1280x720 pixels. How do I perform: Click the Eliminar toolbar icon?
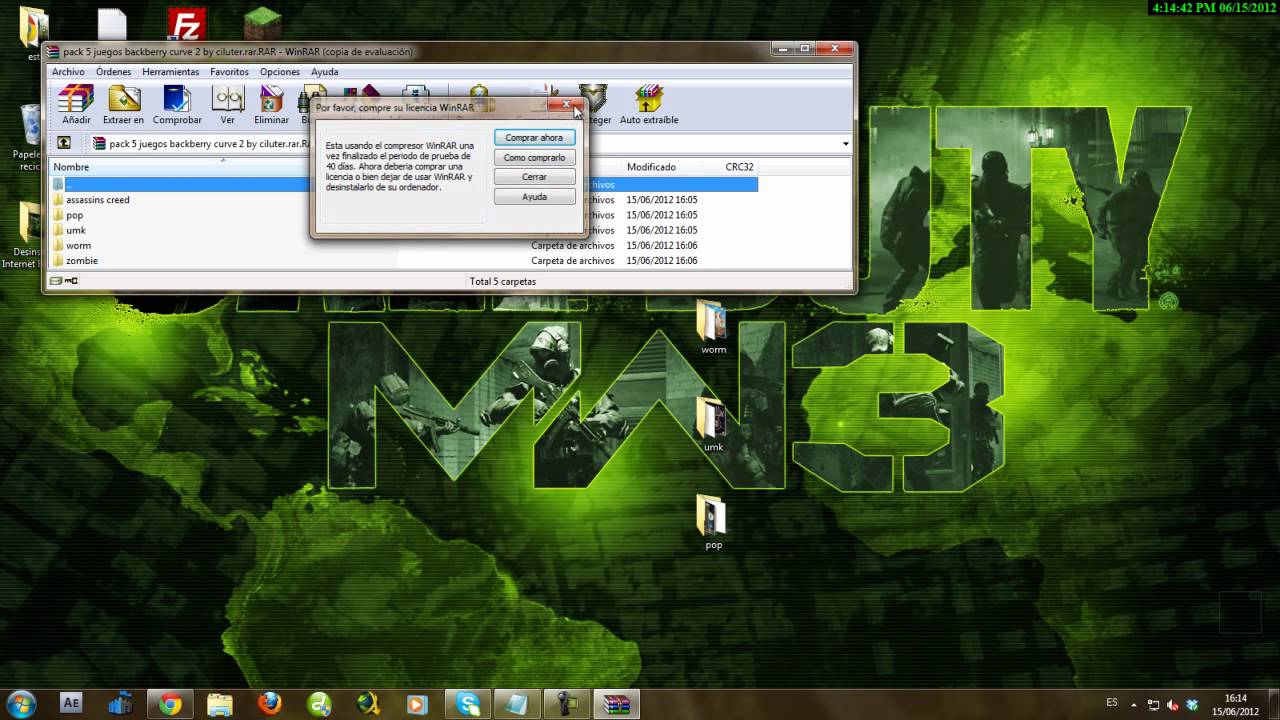pos(271,104)
